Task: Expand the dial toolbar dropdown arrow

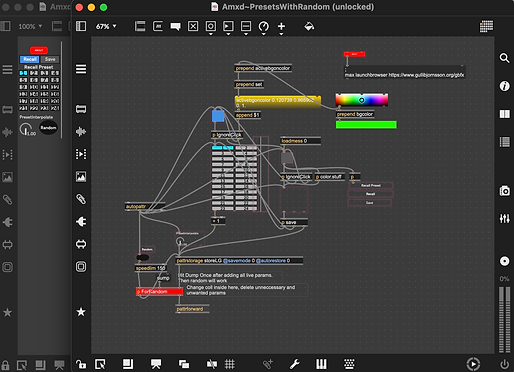Action: [264, 34]
